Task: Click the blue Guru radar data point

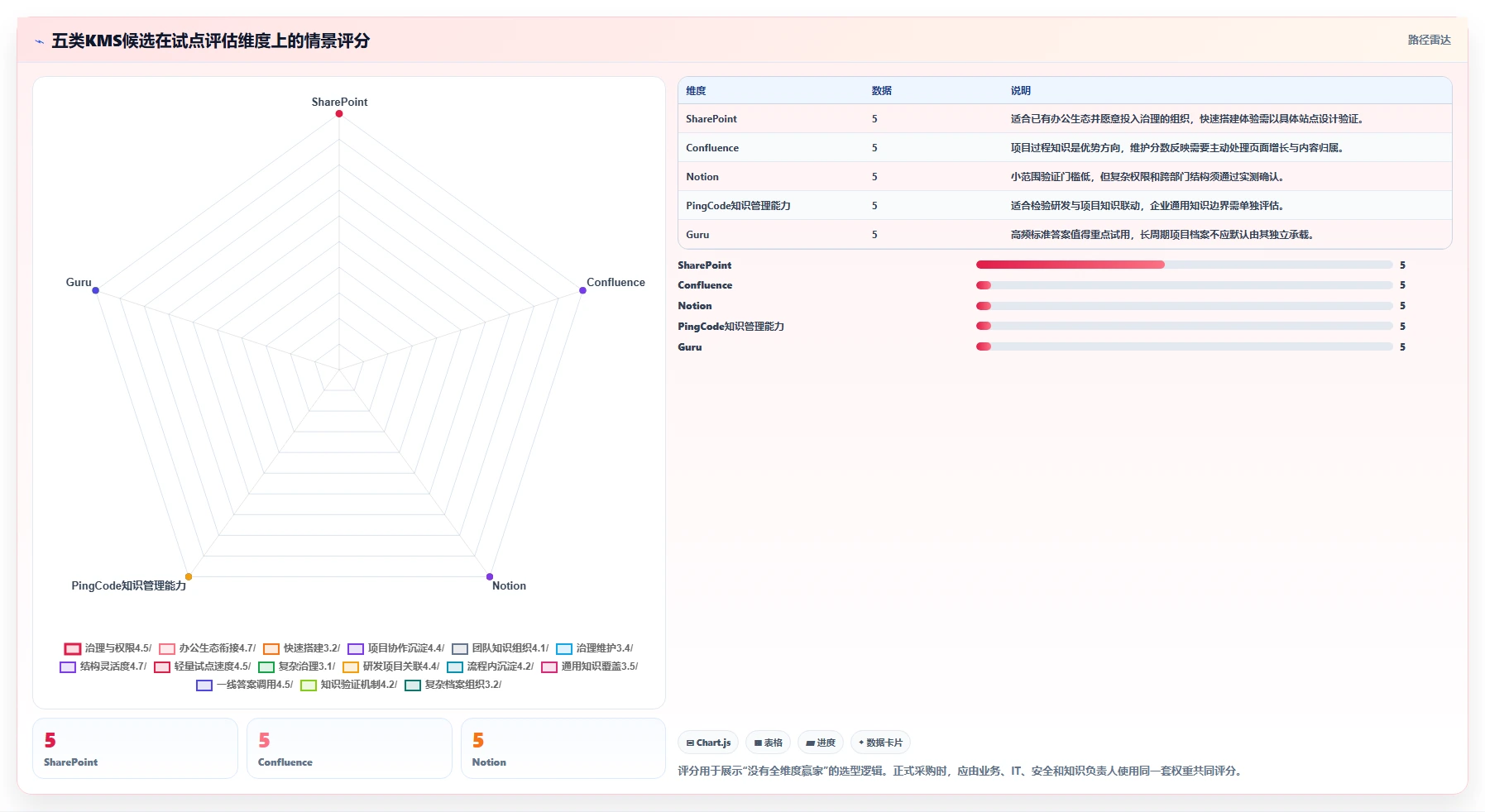Action: (96, 290)
